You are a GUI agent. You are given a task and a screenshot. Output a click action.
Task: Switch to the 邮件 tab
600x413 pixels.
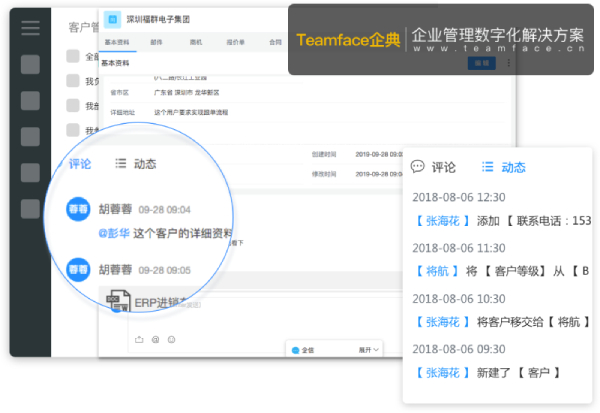coord(156,42)
